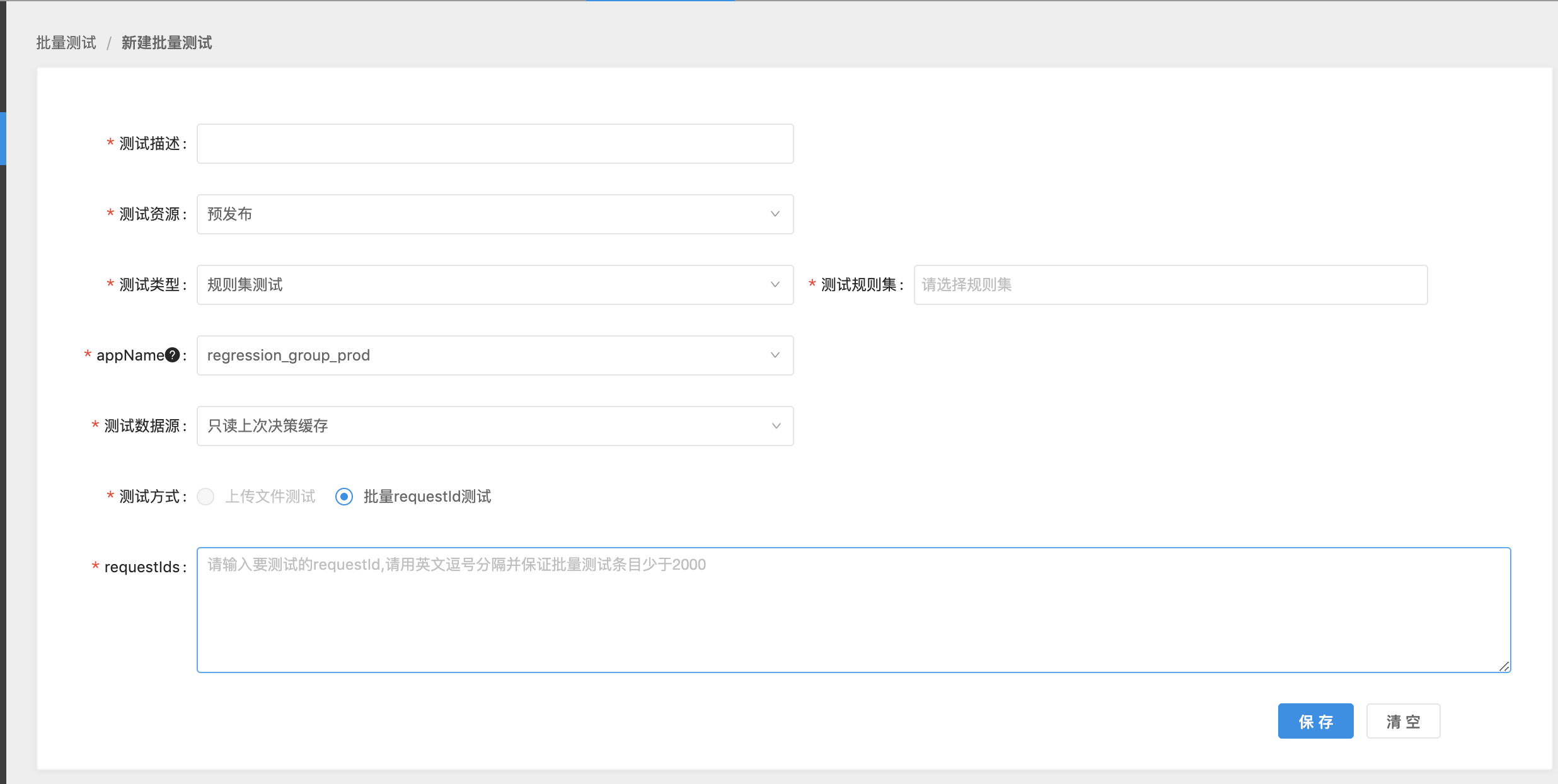Click the appName help question-mark icon

pos(172,355)
